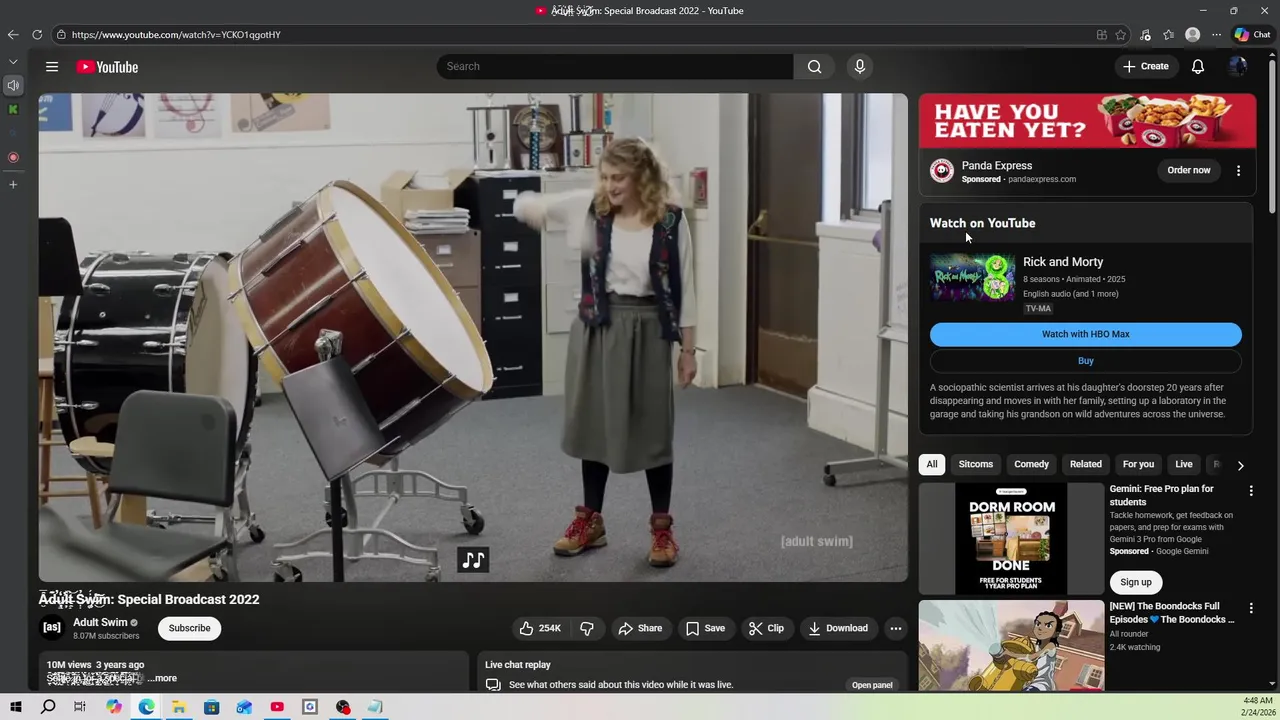Switch to the red circle sidebar tab
Viewport: 1280px width, 720px height.
click(13, 157)
